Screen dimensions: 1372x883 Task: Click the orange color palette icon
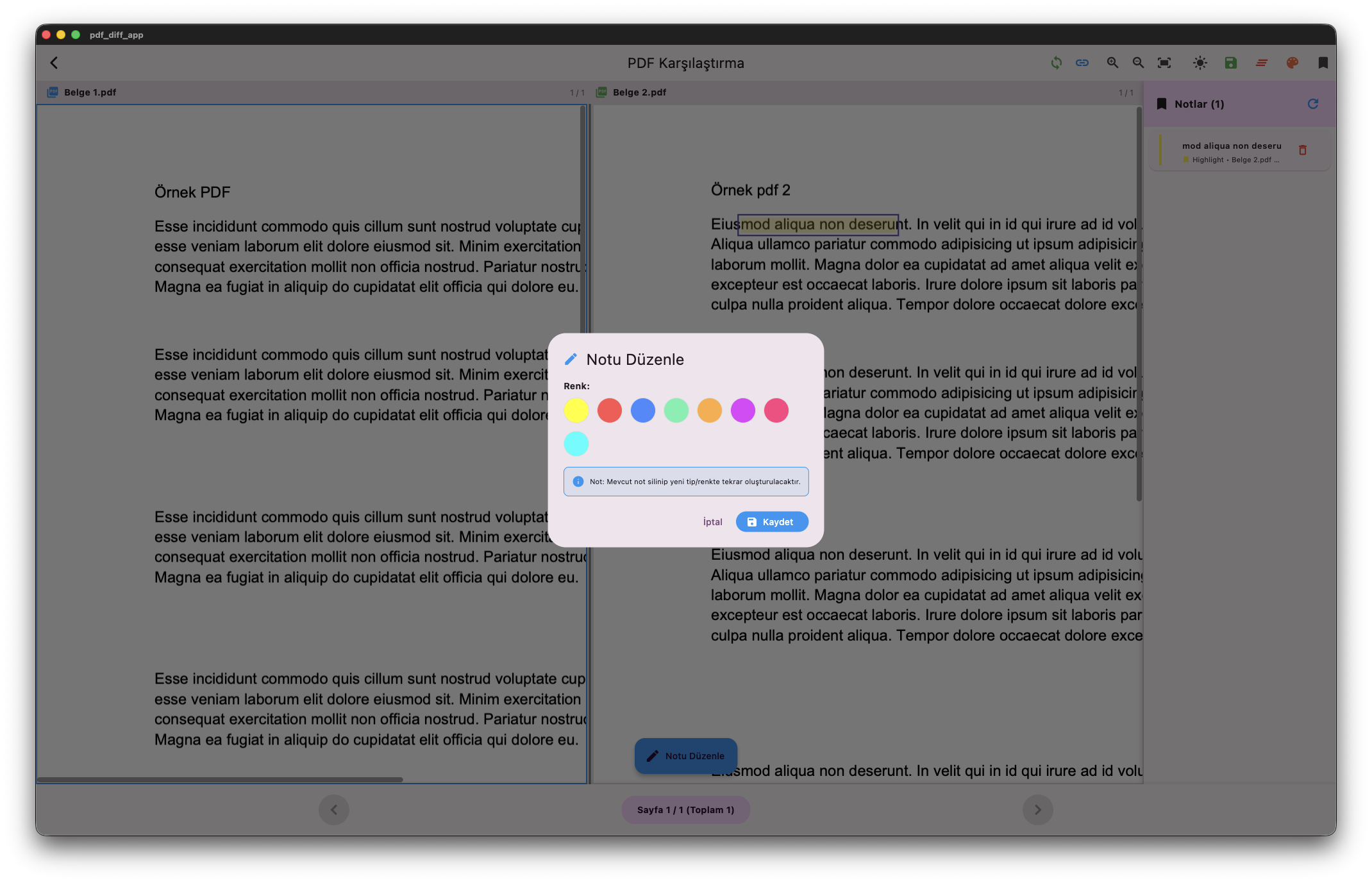1292,63
